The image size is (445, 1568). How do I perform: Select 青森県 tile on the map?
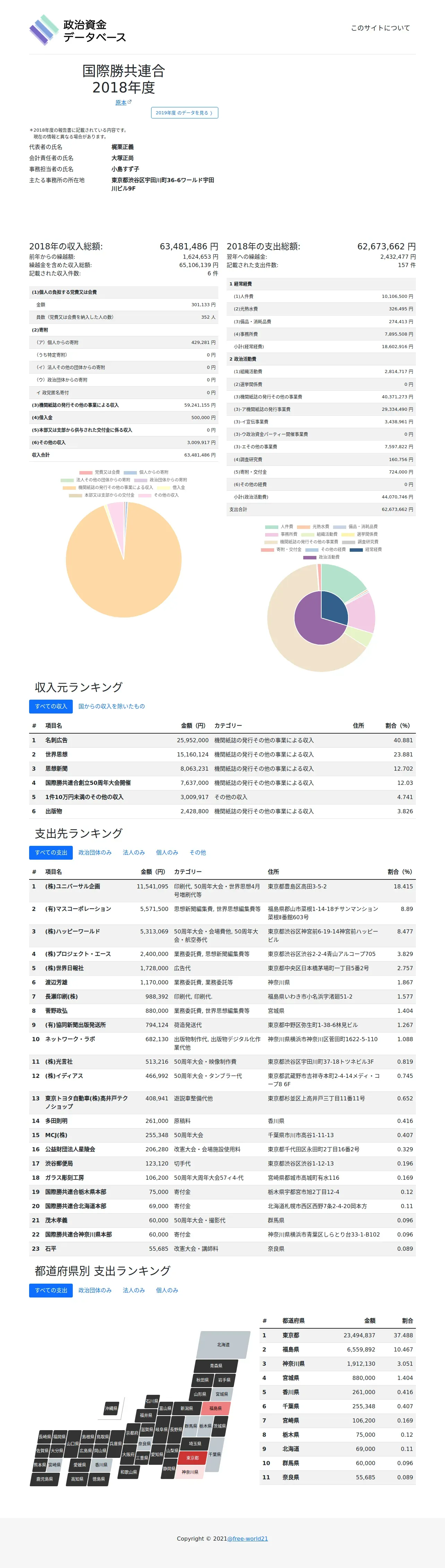click(x=216, y=1366)
